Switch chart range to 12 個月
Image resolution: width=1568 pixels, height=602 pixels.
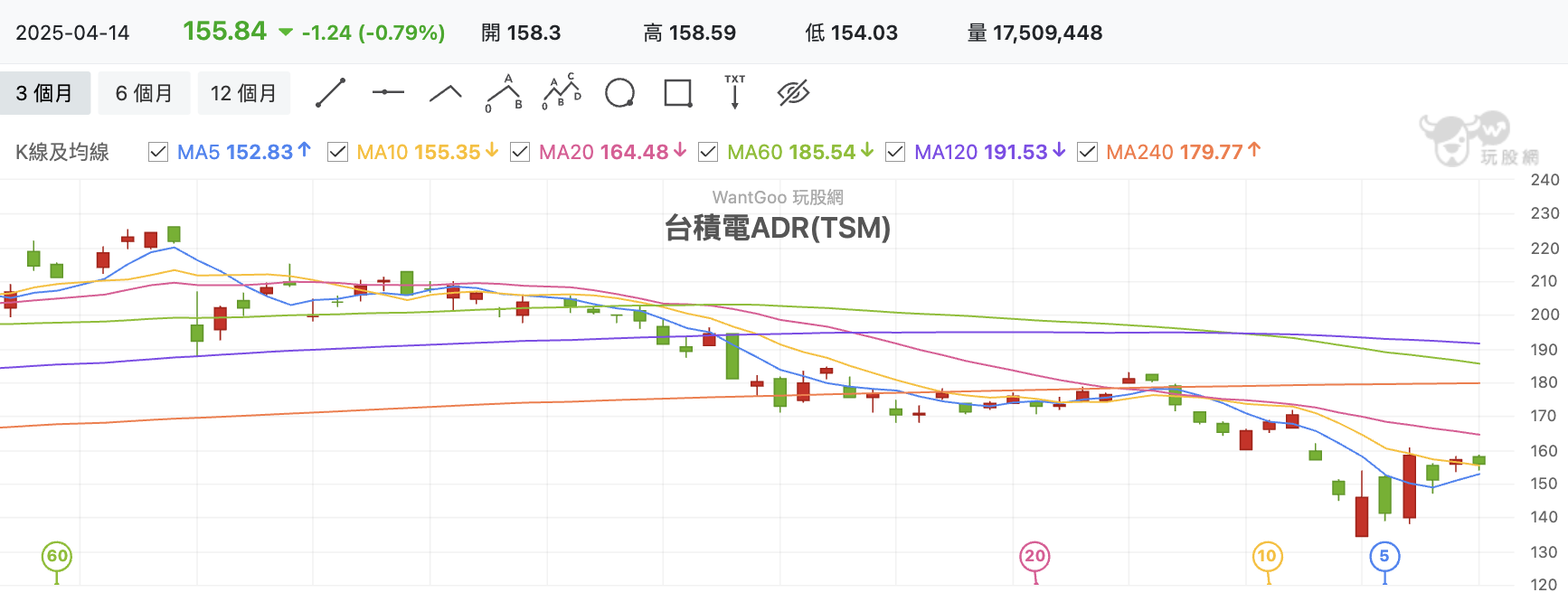[244, 93]
